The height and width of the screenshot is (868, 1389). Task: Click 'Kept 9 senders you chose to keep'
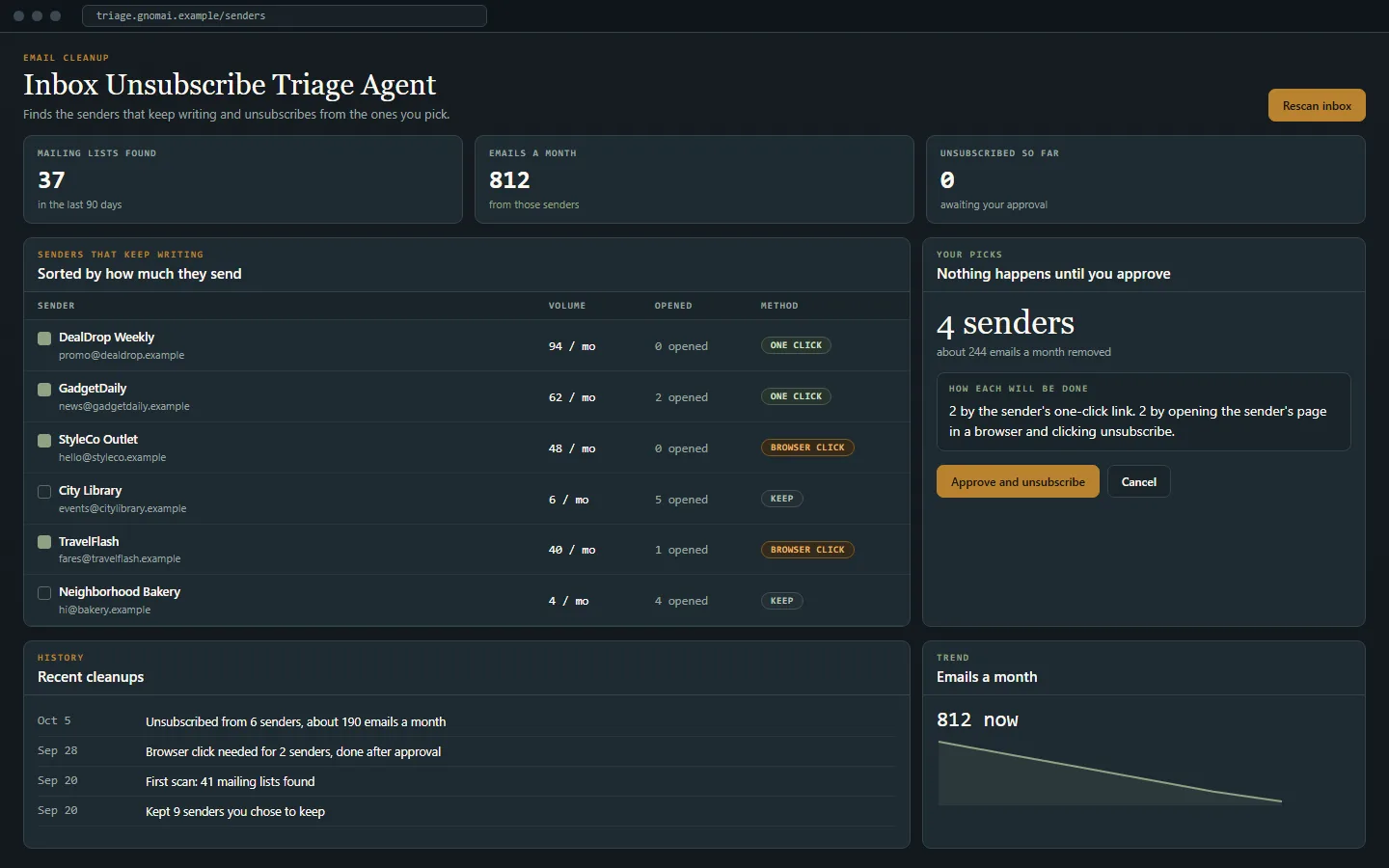(235, 812)
